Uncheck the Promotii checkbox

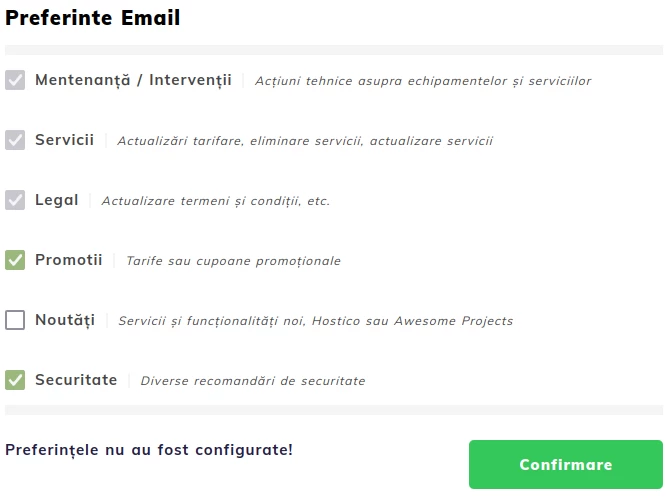click(x=15, y=260)
